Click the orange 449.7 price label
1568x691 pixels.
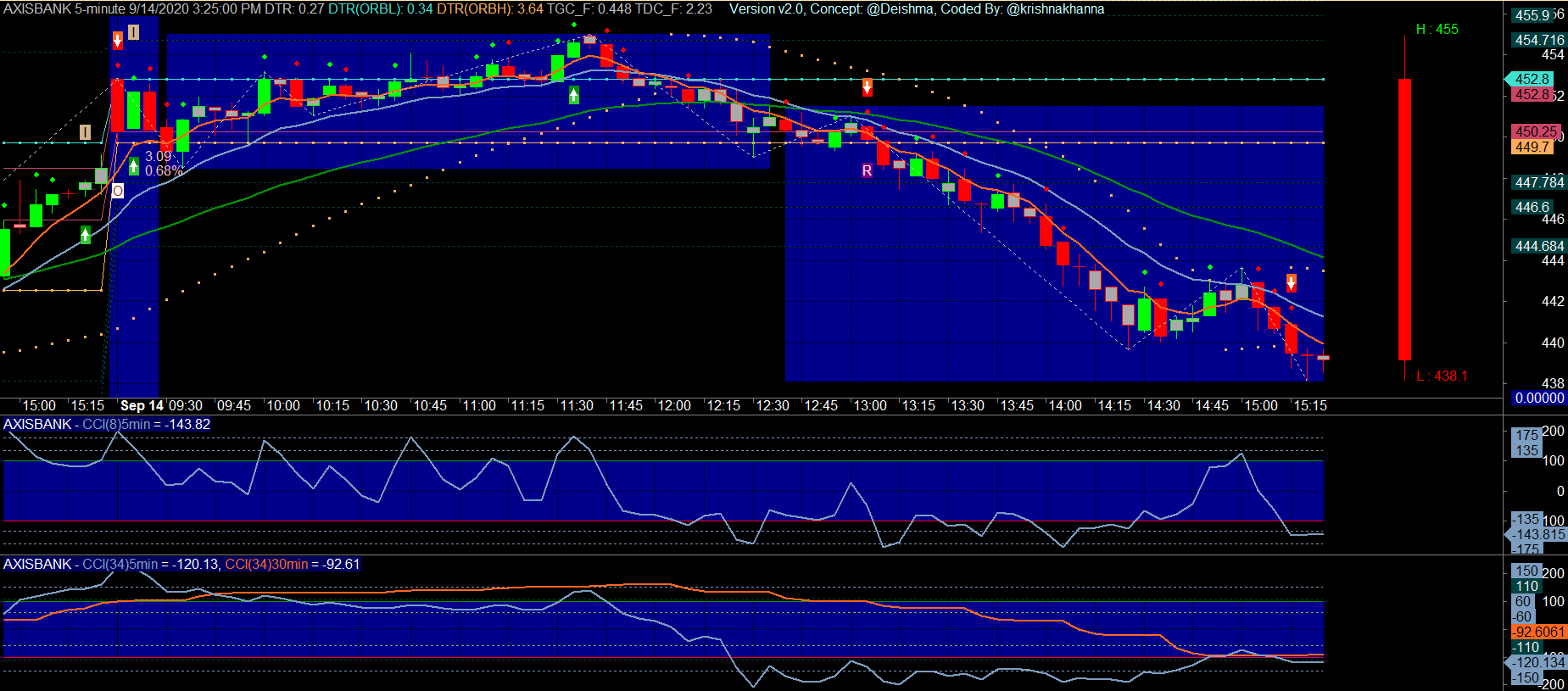pyautogui.click(x=1532, y=148)
